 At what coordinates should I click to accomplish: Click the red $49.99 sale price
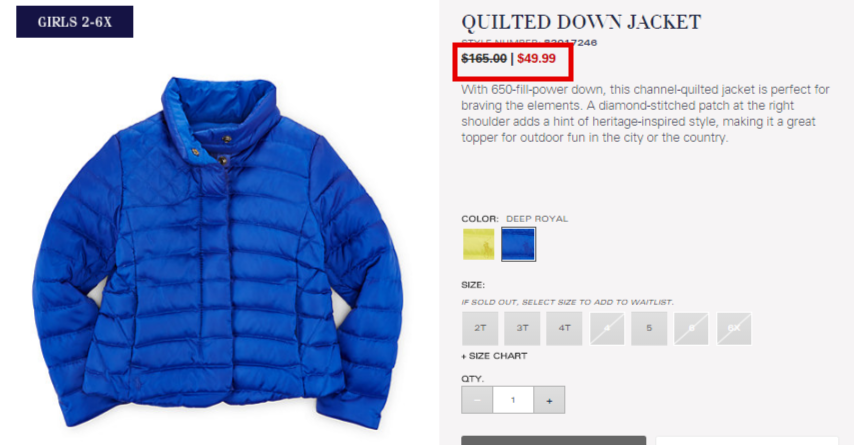point(536,58)
